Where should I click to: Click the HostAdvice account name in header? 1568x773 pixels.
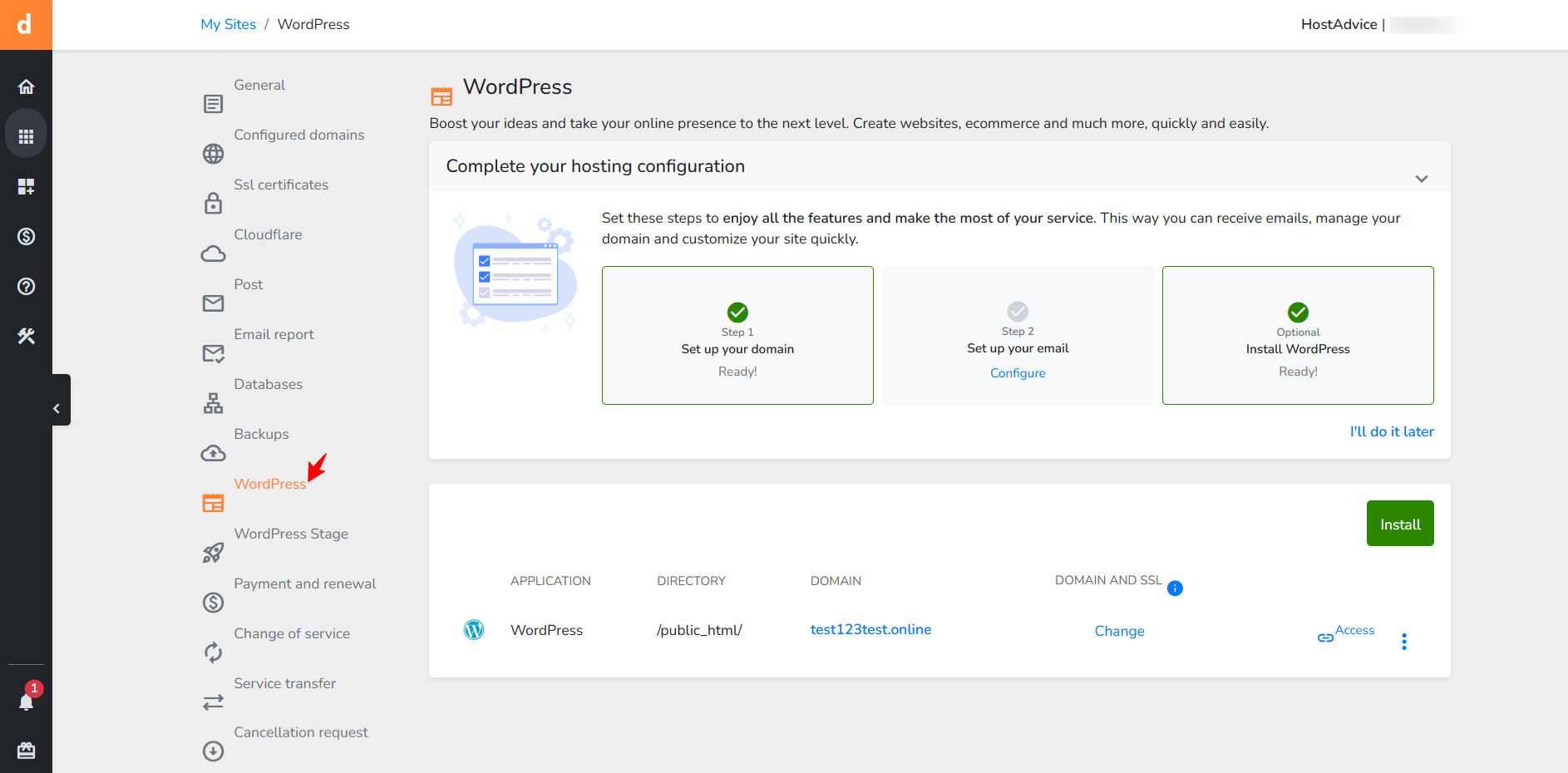[1339, 24]
